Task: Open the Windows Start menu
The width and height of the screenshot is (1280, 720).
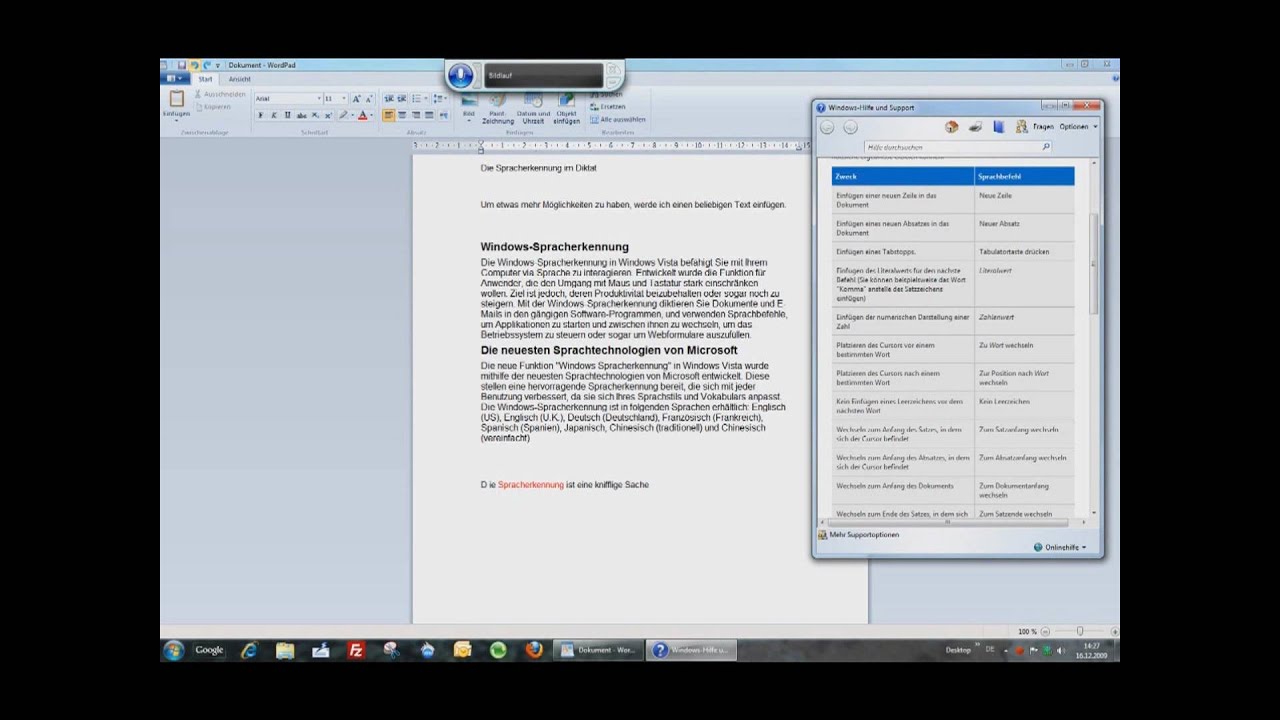Action: tap(173, 650)
